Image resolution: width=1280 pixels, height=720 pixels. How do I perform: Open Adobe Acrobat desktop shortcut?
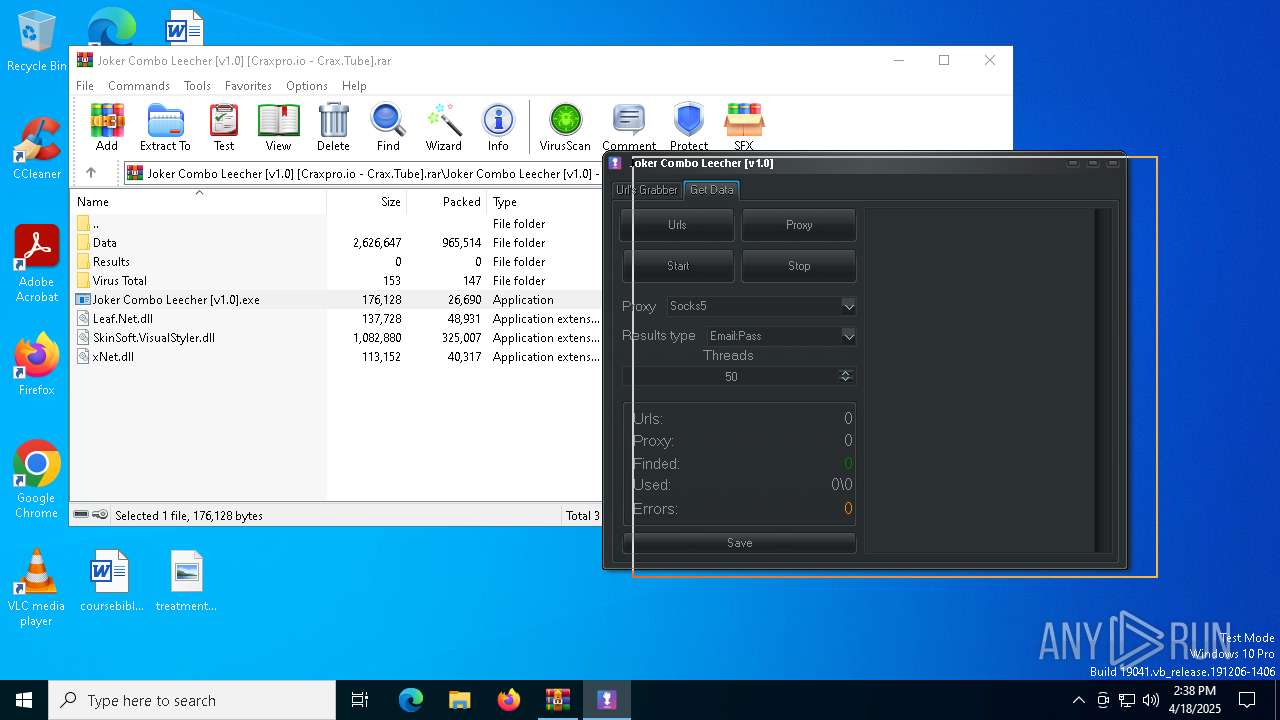[36, 264]
